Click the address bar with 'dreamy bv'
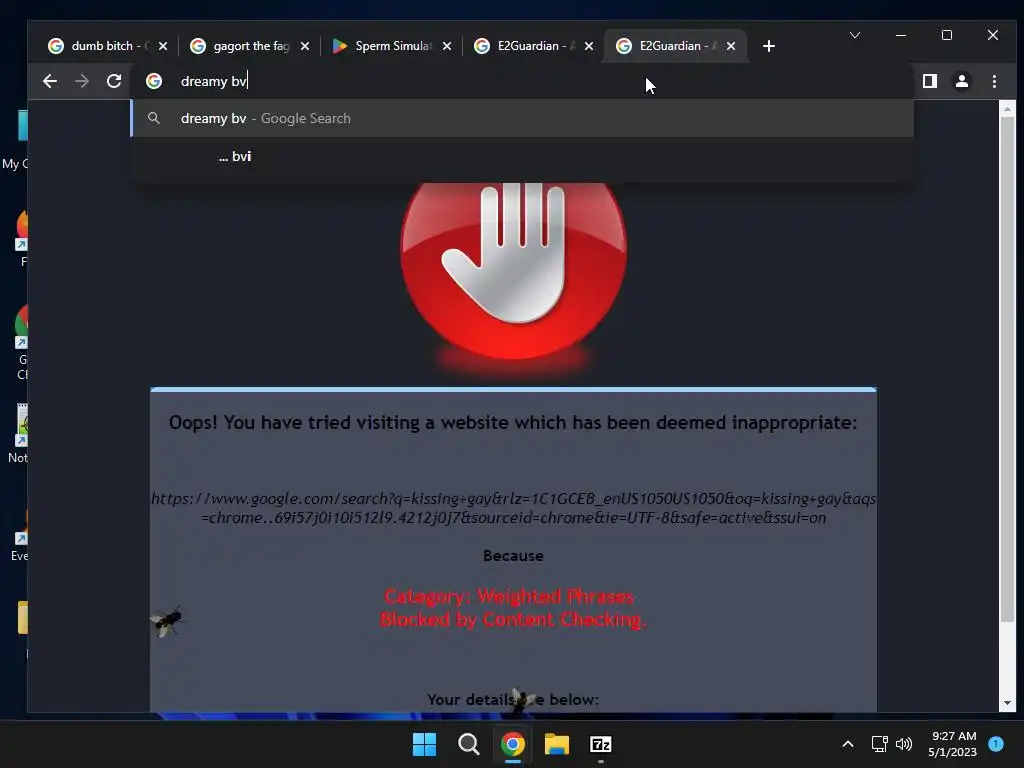The width and height of the screenshot is (1024, 768). pos(522,81)
